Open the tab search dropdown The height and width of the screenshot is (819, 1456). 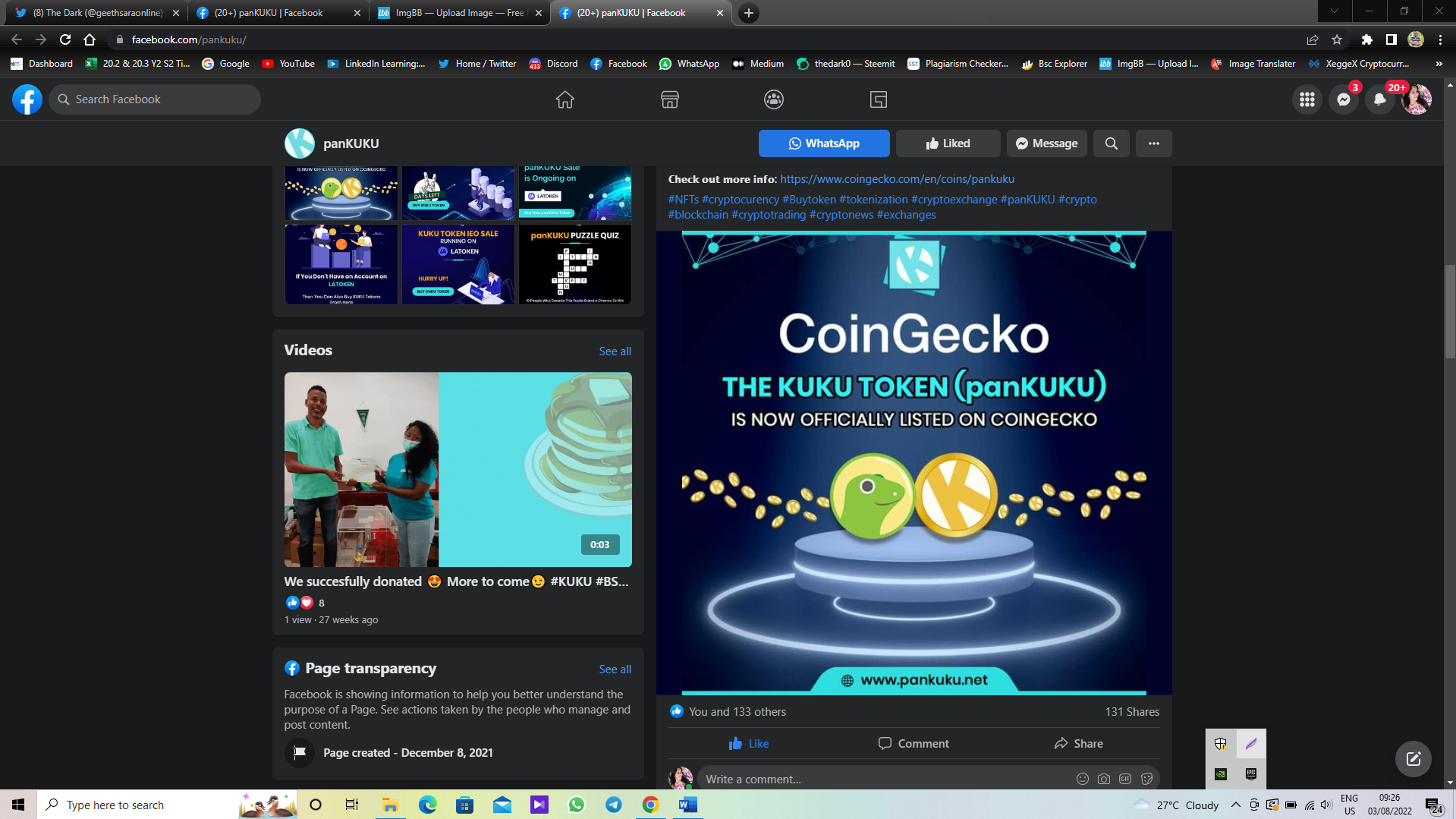point(1334,11)
